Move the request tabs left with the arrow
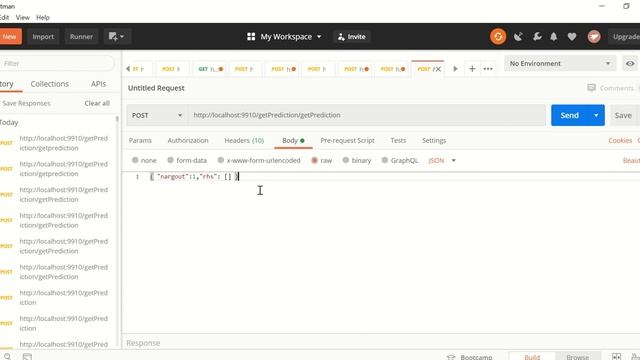The height and width of the screenshot is (360, 640). tap(128, 69)
